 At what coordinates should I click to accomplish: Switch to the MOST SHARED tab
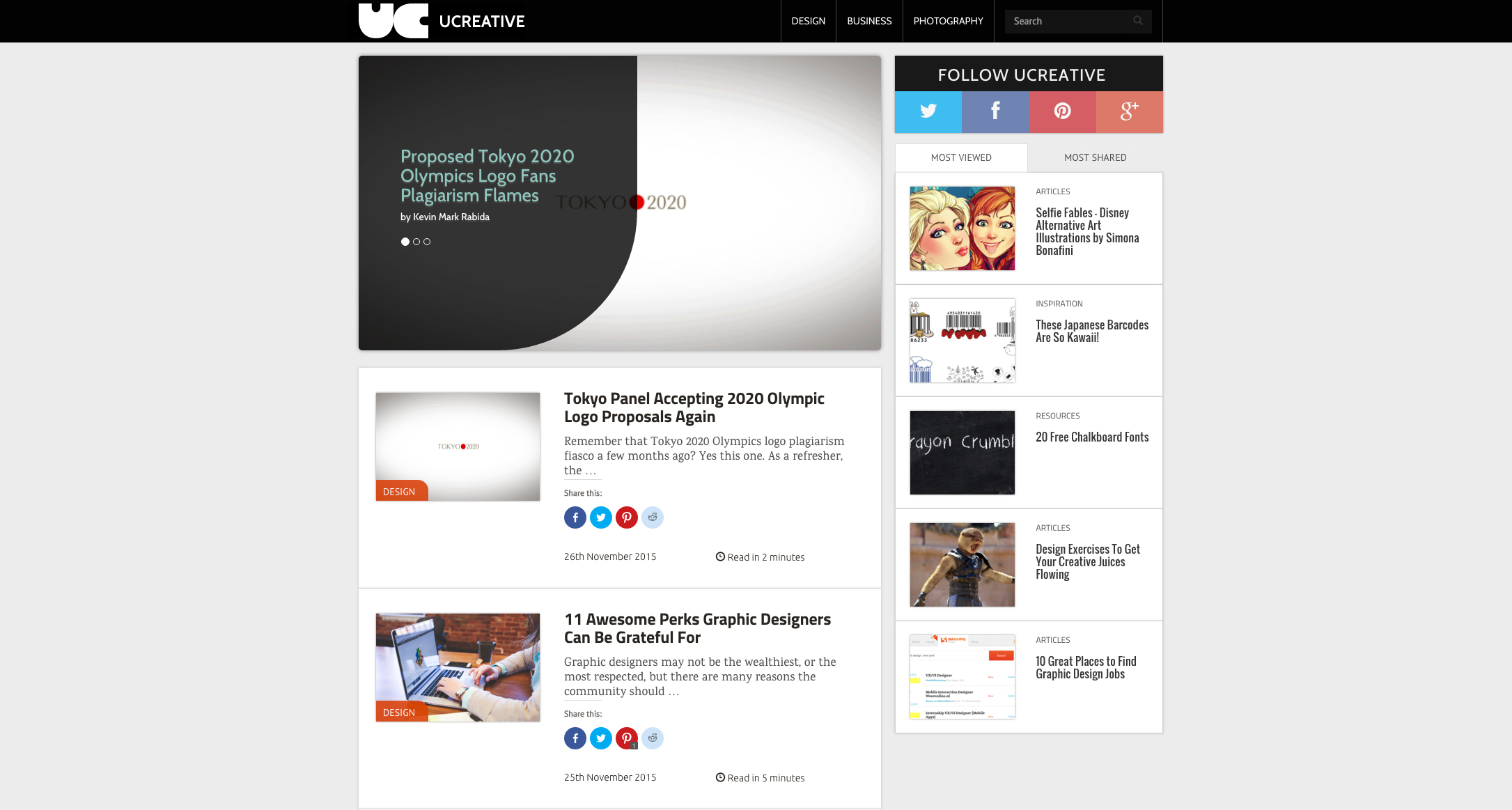coord(1095,158)
